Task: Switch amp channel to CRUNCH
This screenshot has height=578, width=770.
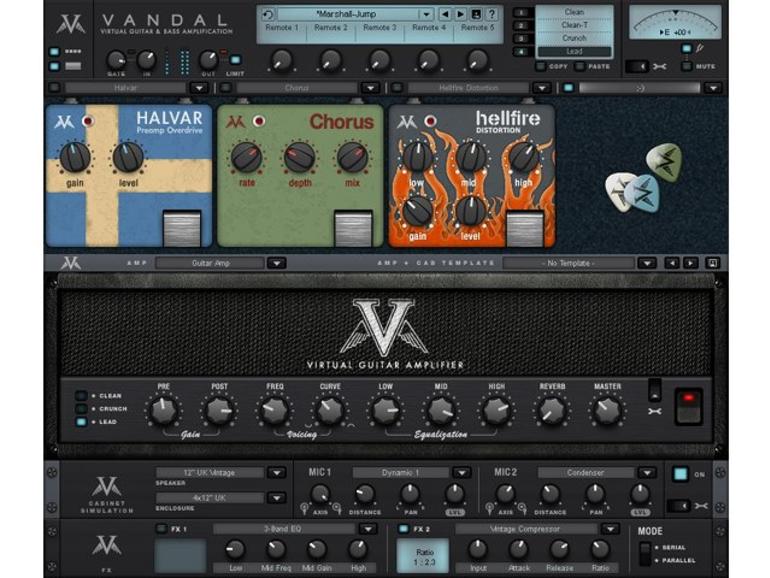Action: pos(81,409)
